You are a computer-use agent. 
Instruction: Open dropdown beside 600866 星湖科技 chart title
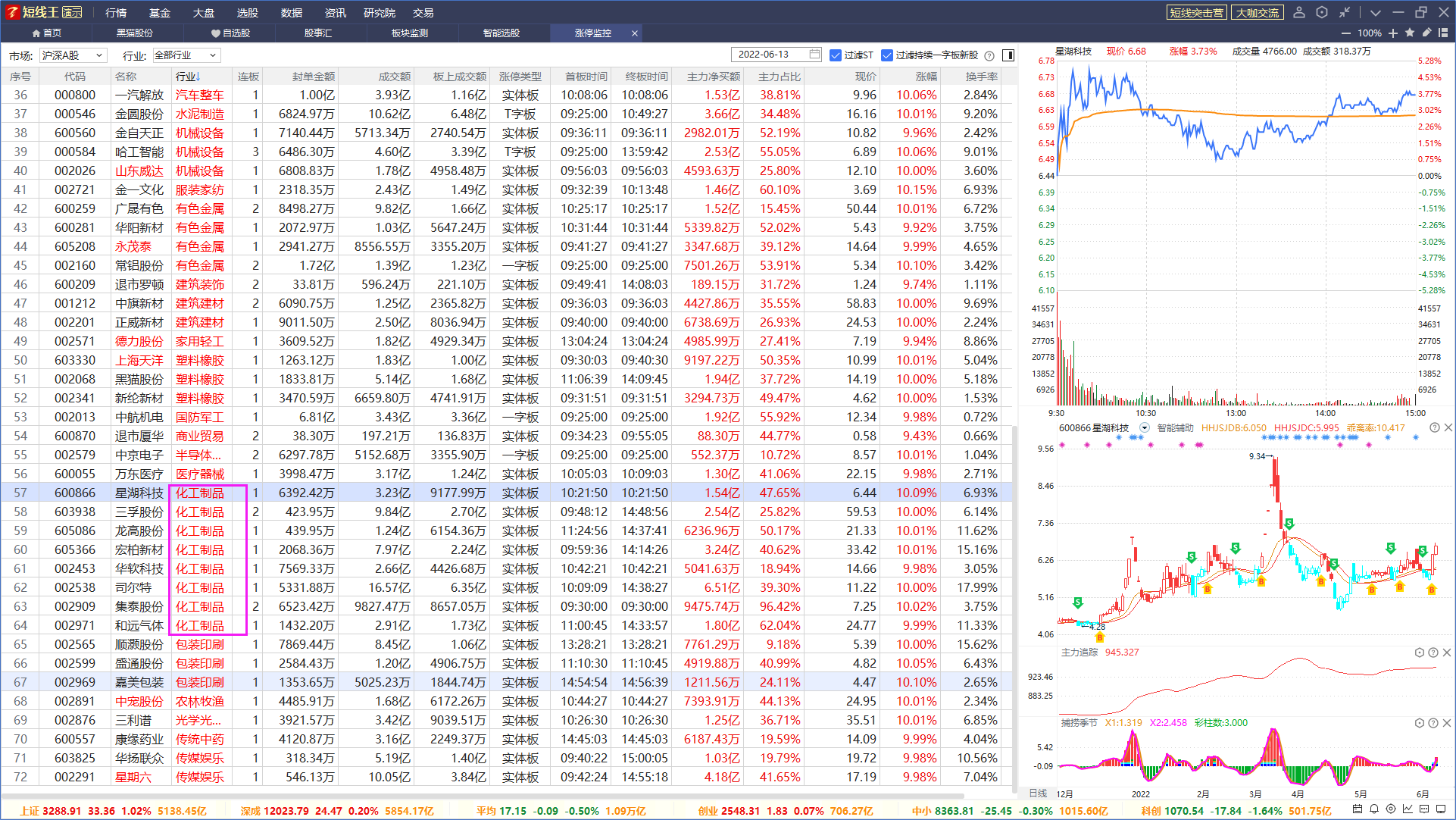[1145, 427]
